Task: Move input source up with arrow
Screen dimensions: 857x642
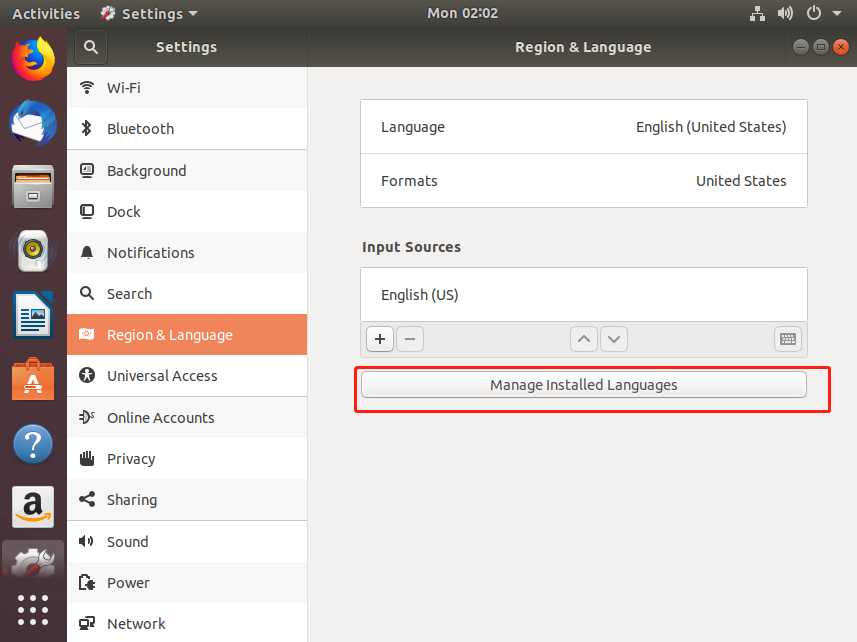Action: 584,339
